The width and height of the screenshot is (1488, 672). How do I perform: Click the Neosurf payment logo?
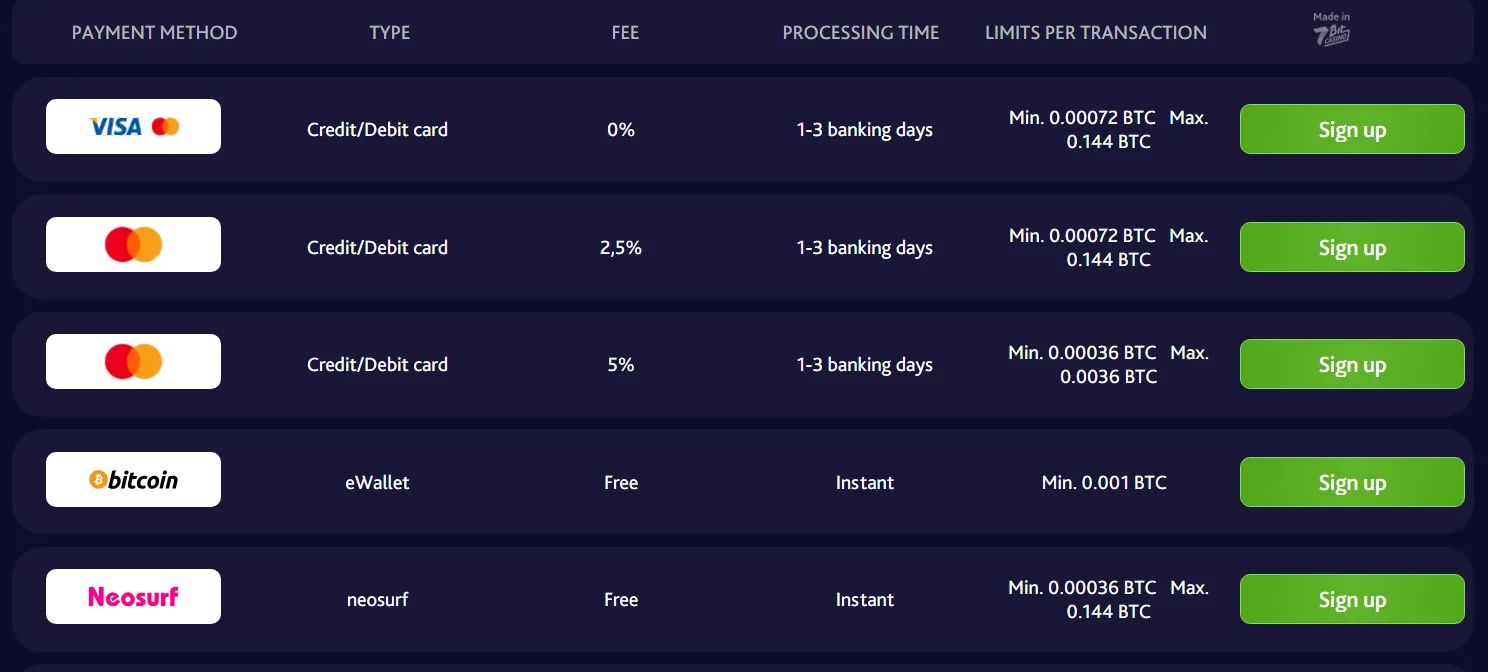[133, 596]
